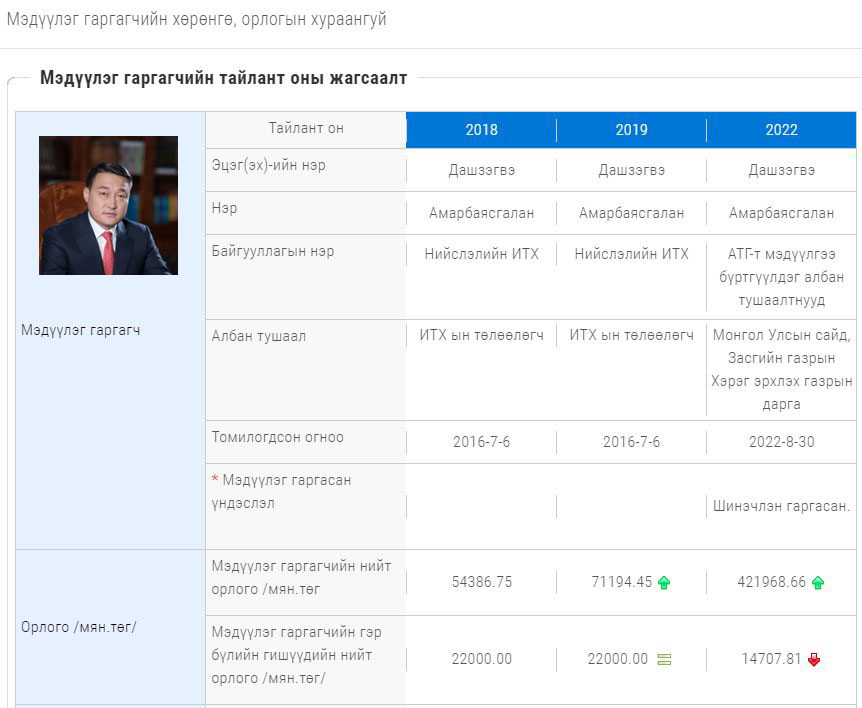This screenshot has height=708, width=862.
Task: Click the unchanged equals icon next to 22000.00
Action: [664, 659]
